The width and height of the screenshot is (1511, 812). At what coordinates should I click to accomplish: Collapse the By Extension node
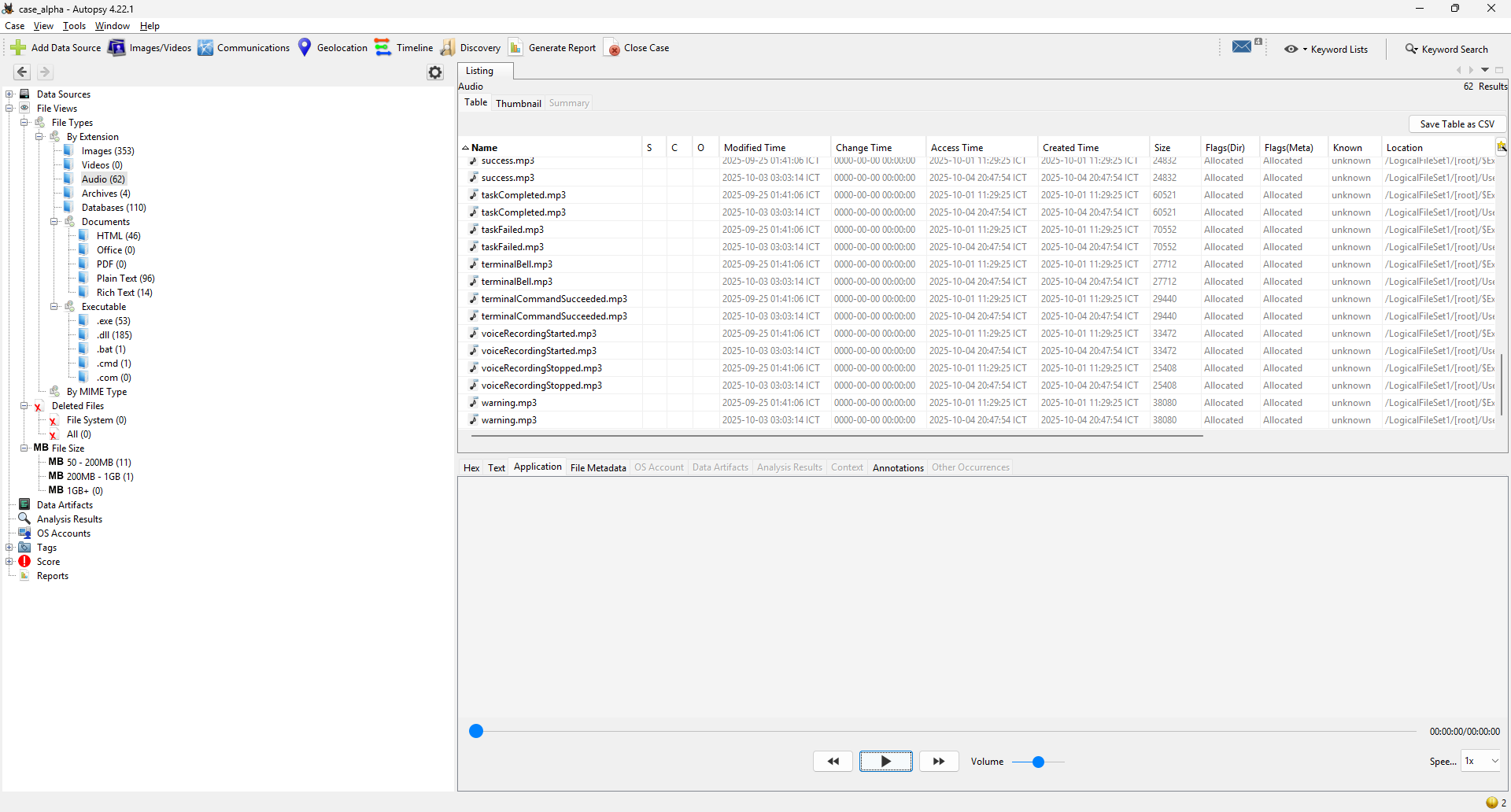tap(39, 136)
